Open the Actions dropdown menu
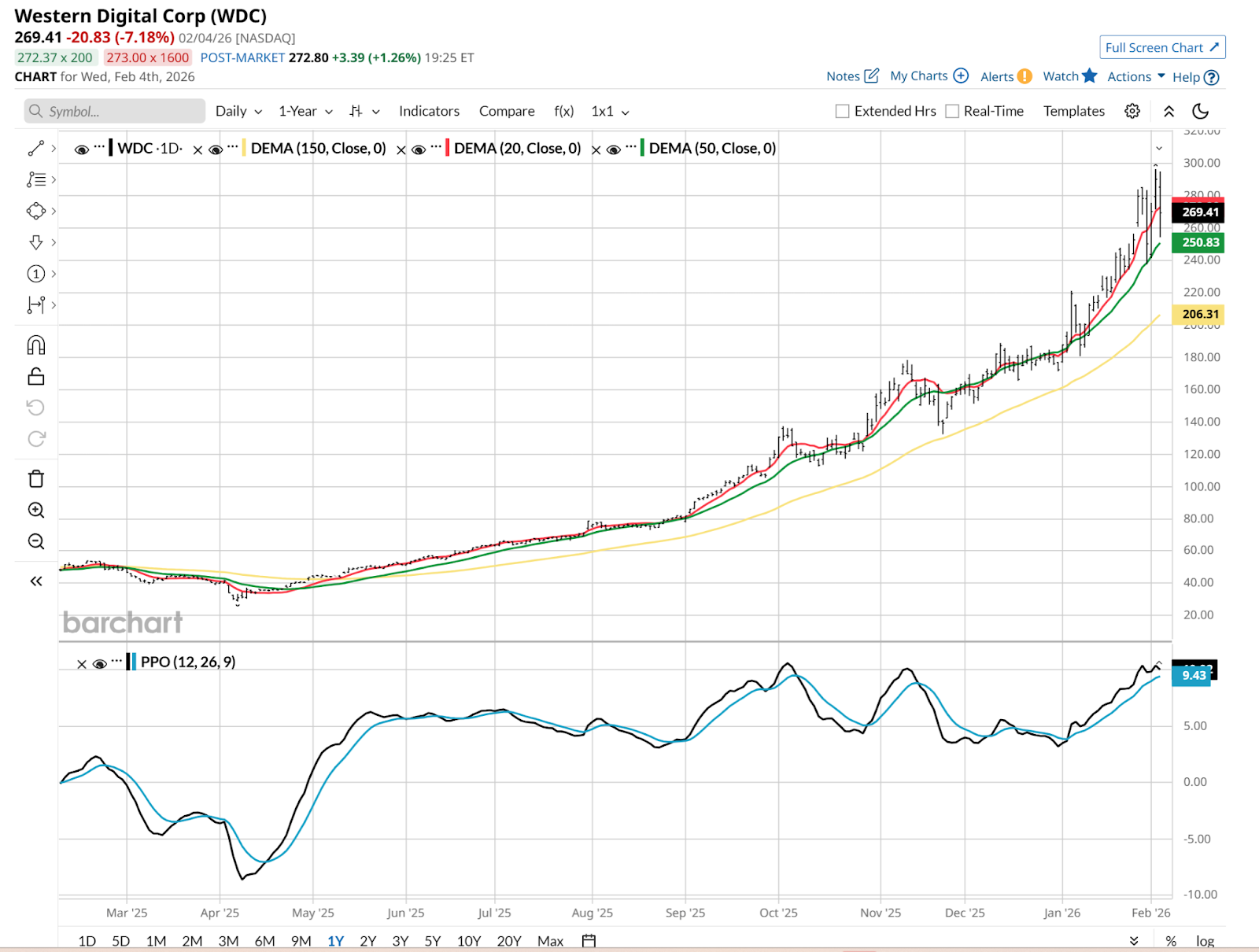The width and height of the screenshot is (1259, 952). (1135, 76)
